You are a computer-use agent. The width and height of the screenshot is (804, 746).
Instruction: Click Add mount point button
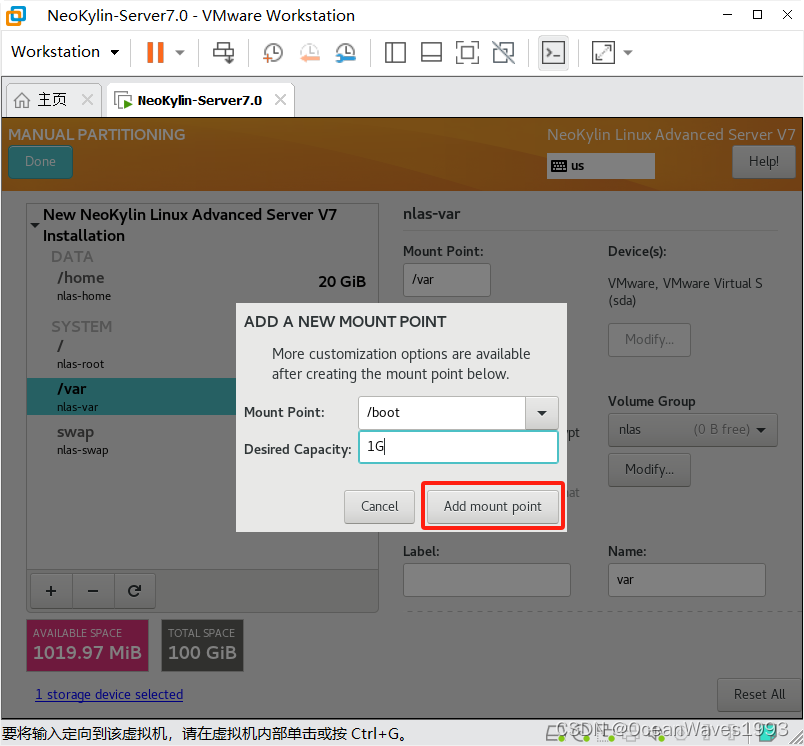point(493,507)
